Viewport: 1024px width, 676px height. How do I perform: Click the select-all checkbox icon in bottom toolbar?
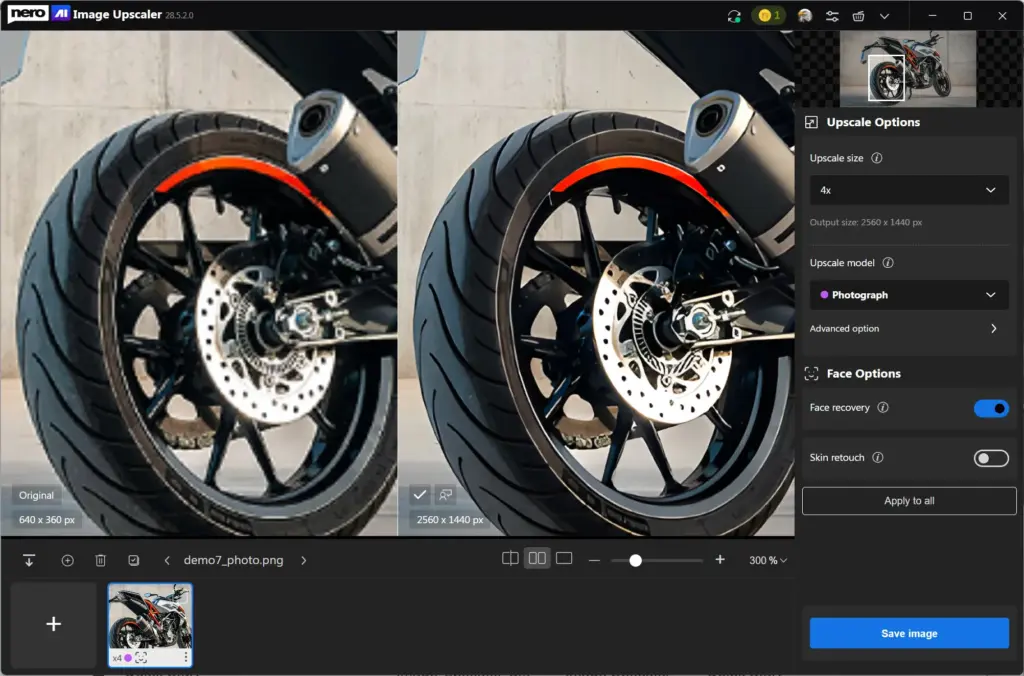132,560
